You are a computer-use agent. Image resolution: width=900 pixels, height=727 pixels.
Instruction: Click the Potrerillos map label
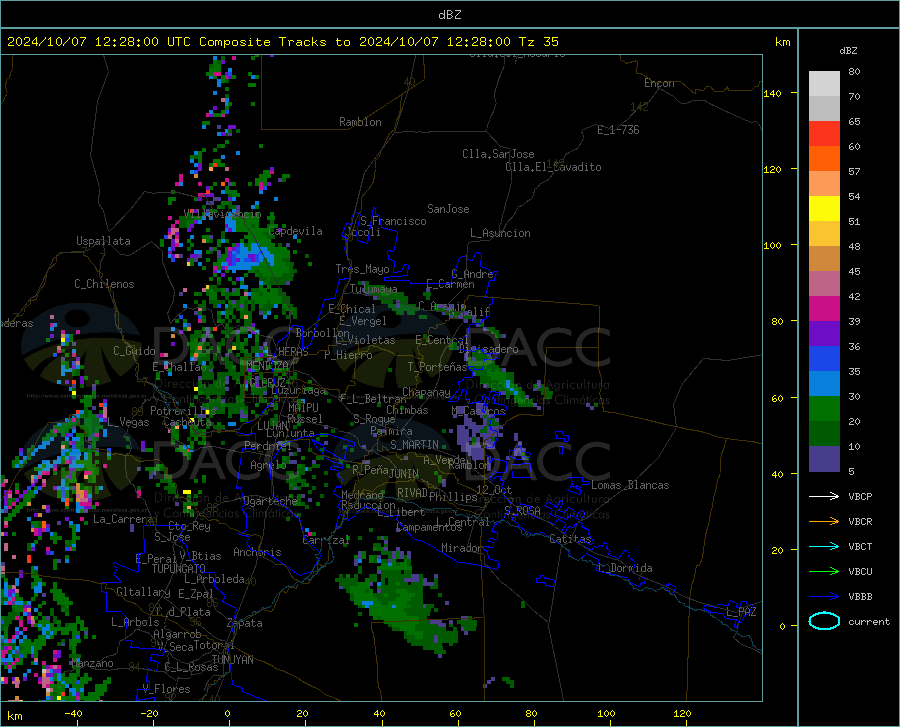click(x=183, y=411)
